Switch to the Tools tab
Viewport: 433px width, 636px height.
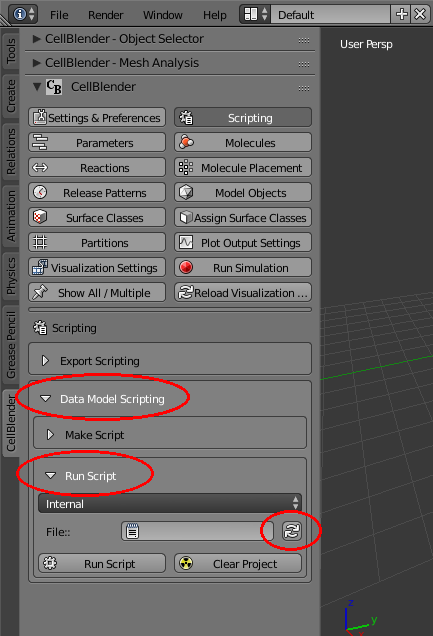click(11, 51)
